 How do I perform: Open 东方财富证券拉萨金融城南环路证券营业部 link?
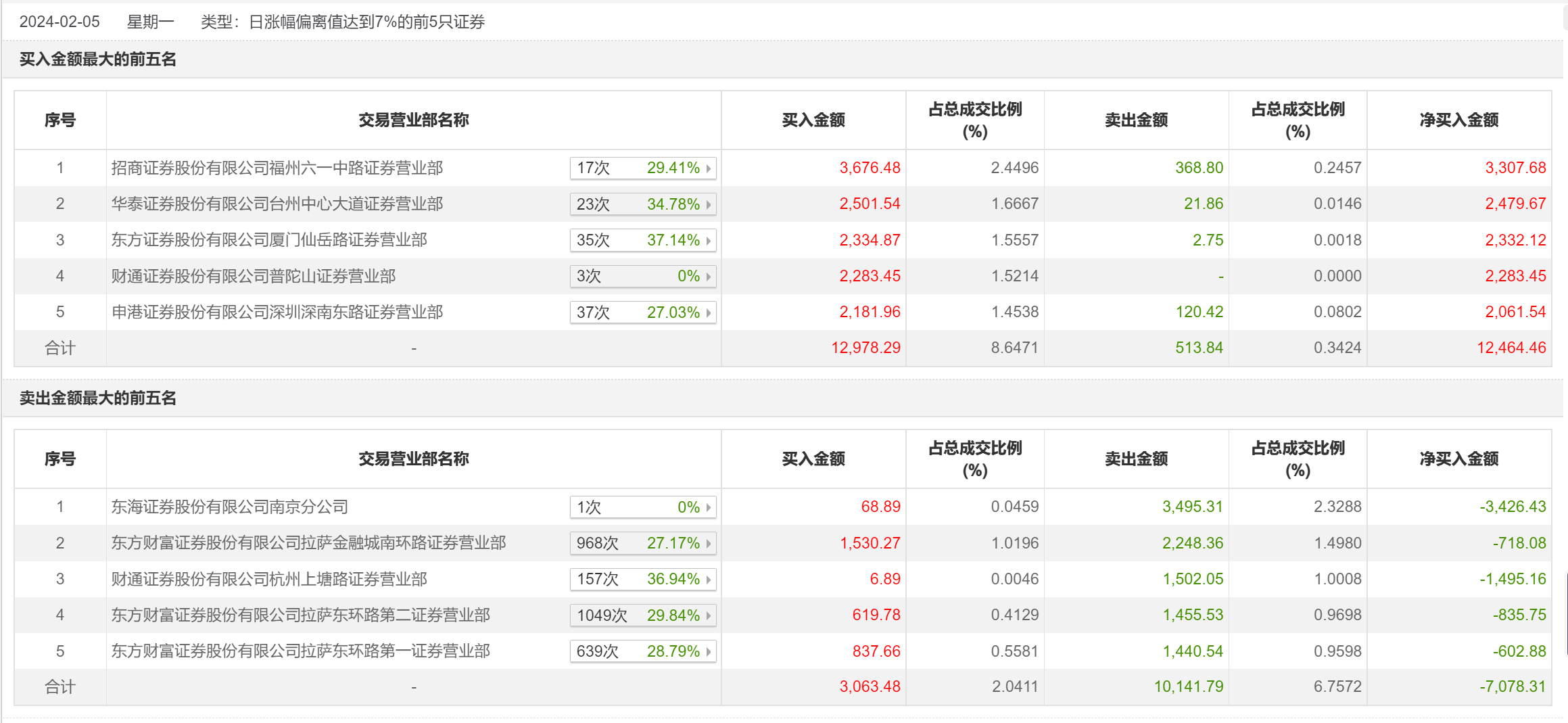point(308,543)
